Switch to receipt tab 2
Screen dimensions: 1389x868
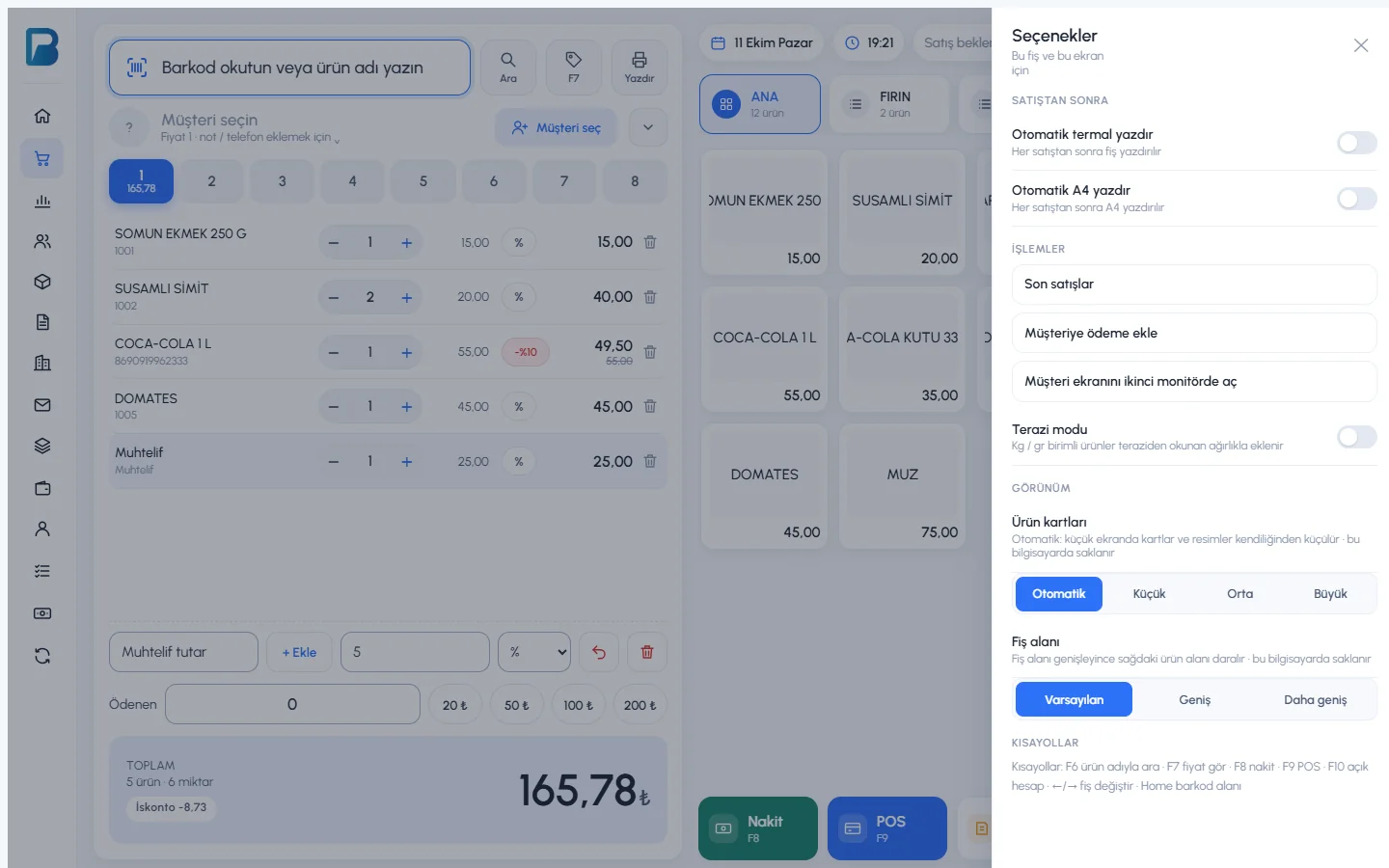[x=211, y=181]
